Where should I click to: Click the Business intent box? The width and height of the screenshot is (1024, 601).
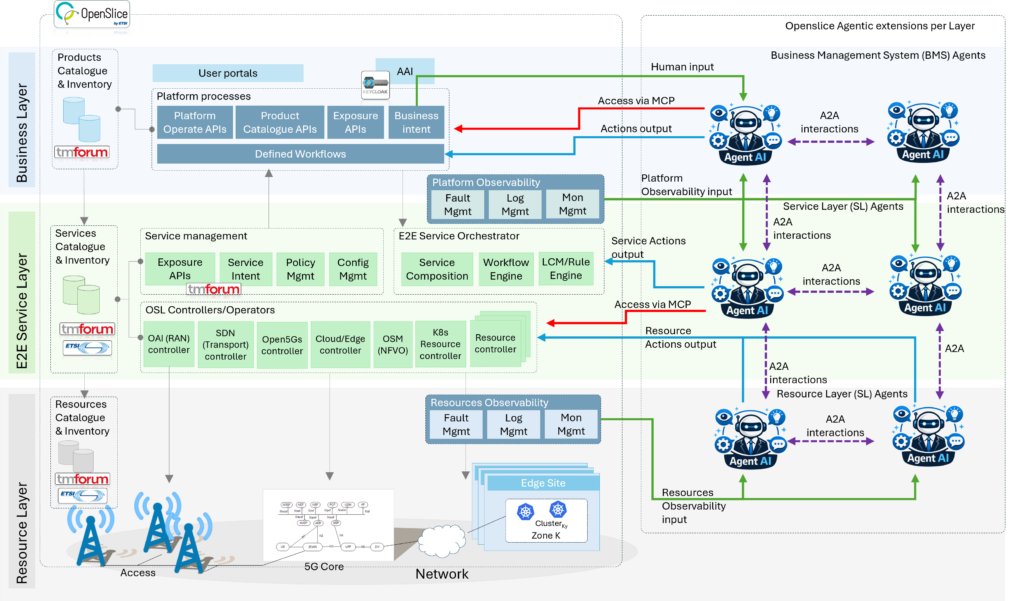tap(416, 122)
